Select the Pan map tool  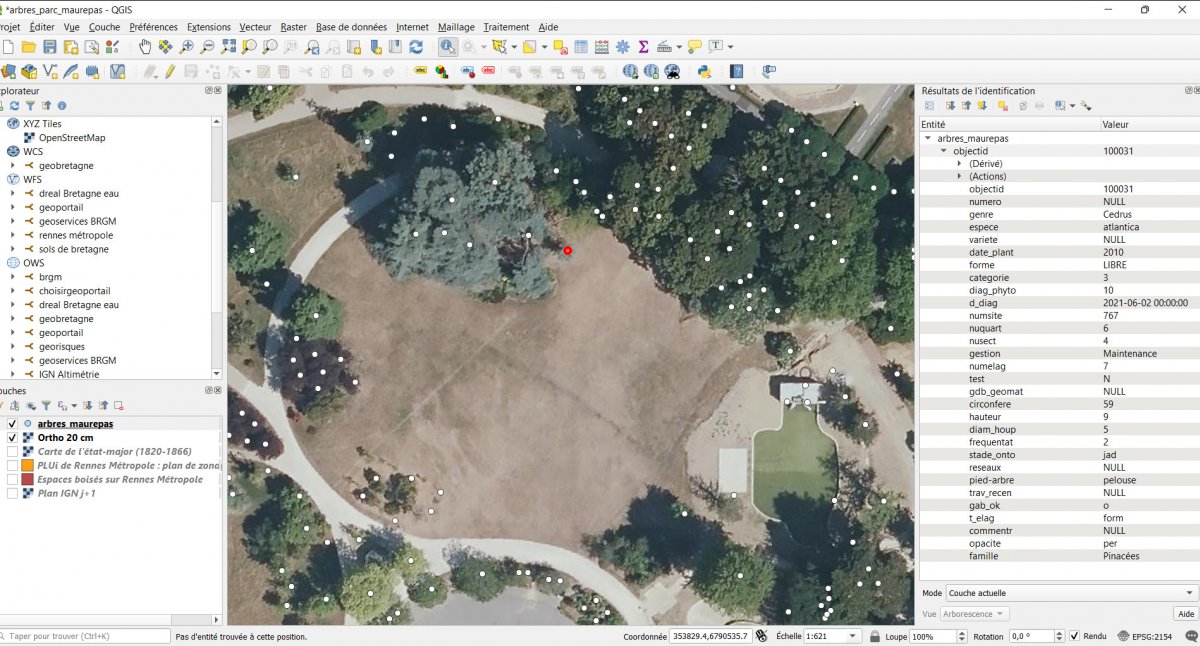pos(146,46)
